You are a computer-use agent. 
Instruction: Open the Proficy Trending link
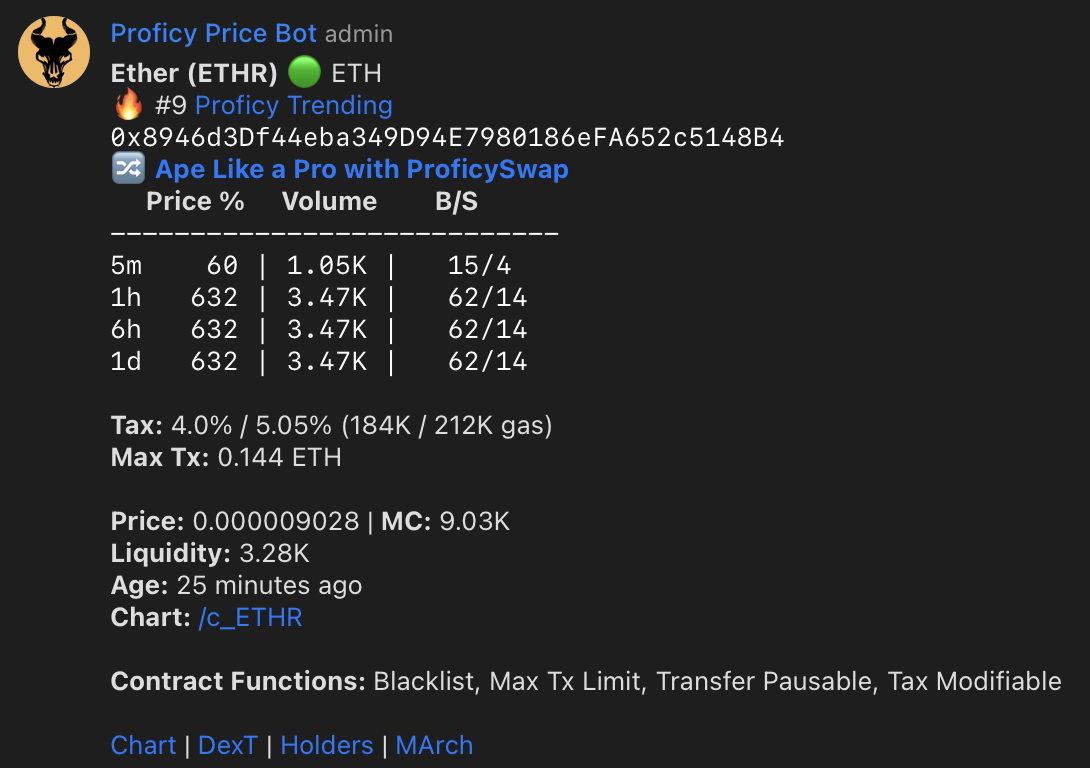pos(293,105)
